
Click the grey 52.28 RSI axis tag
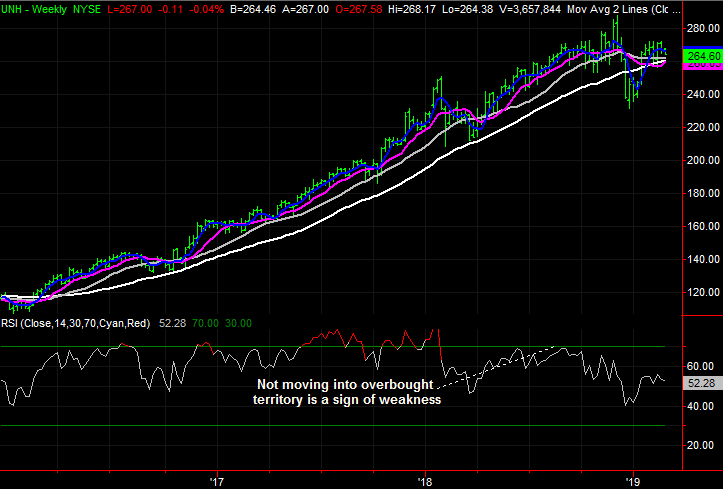703,383
